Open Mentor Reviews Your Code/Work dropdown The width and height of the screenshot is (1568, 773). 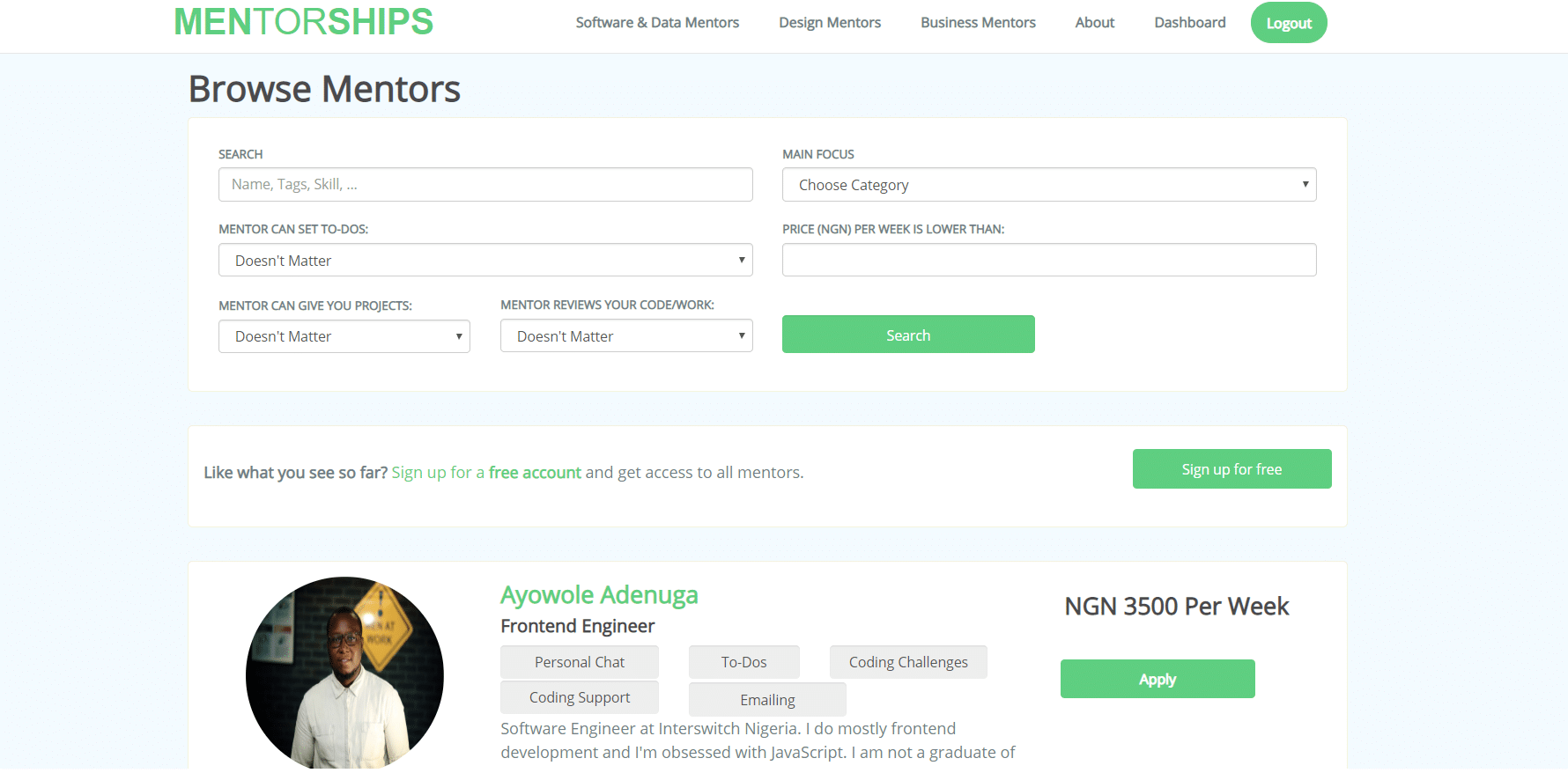(x=626, y=336)
